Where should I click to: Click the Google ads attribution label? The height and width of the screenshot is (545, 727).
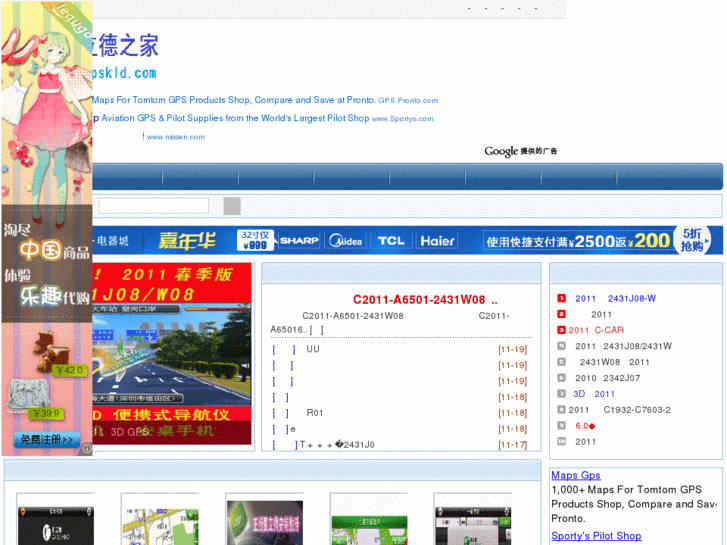pos(521,151)
